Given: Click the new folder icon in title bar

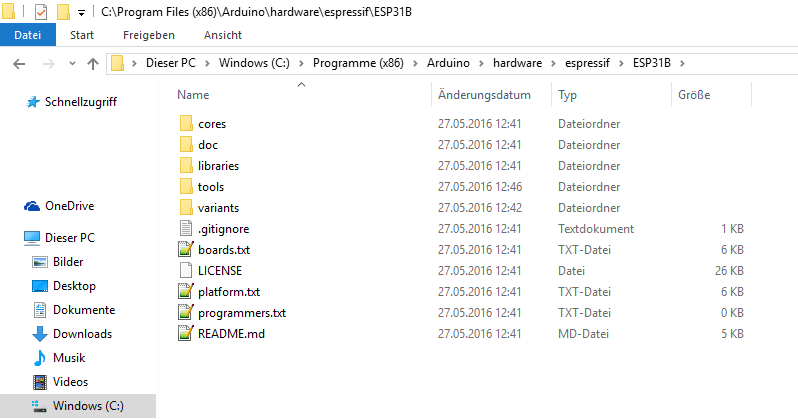Looking at the screenshot, I should point(63,12).
